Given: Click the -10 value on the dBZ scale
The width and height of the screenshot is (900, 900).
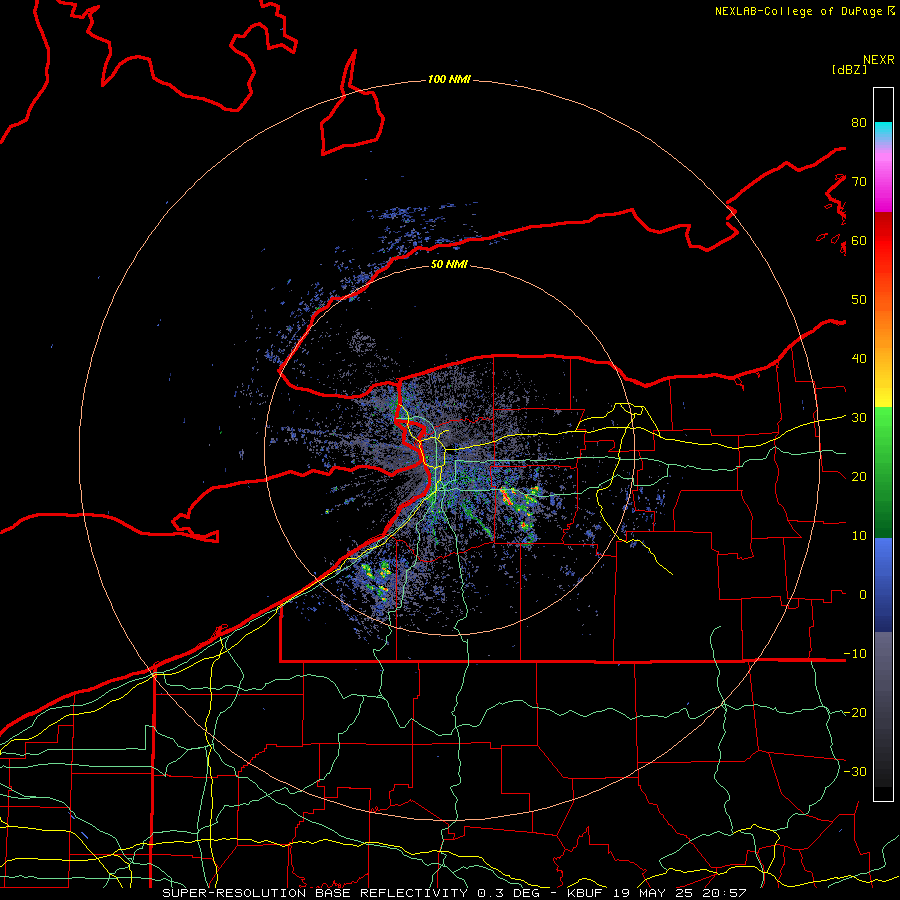Looking at the screenshot, I should [x=855, y=654].
